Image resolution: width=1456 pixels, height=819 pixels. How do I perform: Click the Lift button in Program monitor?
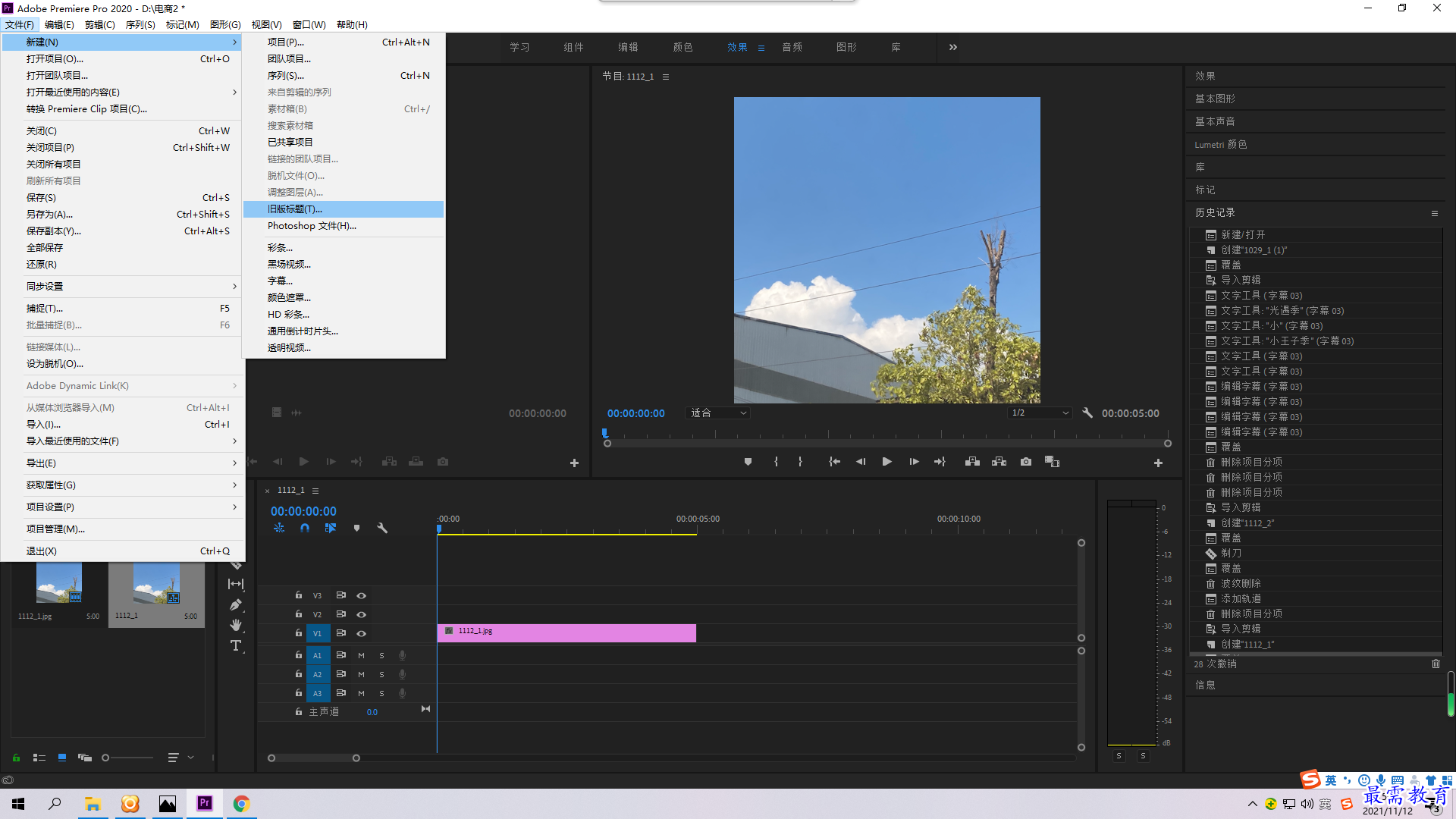coord(972,462)
